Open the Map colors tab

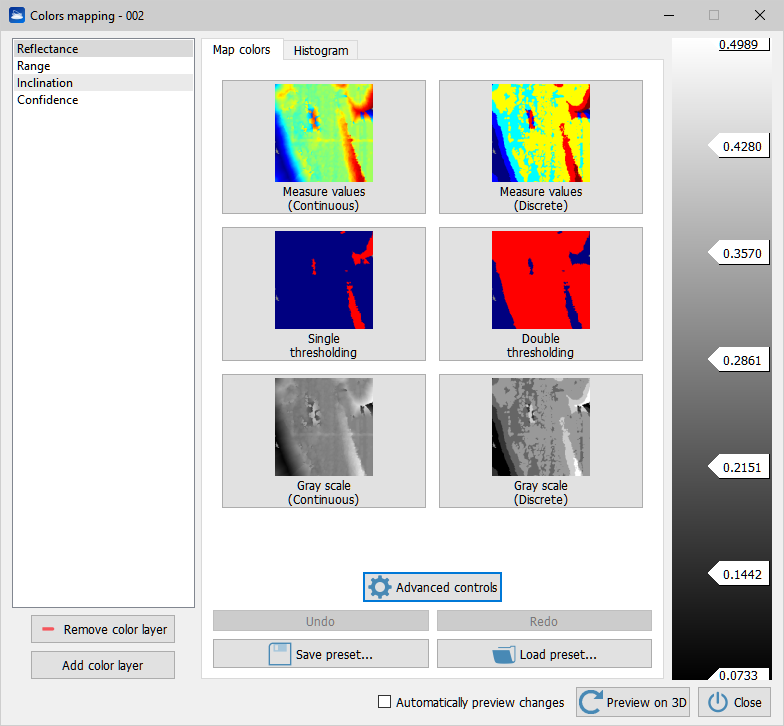[241, 50]
